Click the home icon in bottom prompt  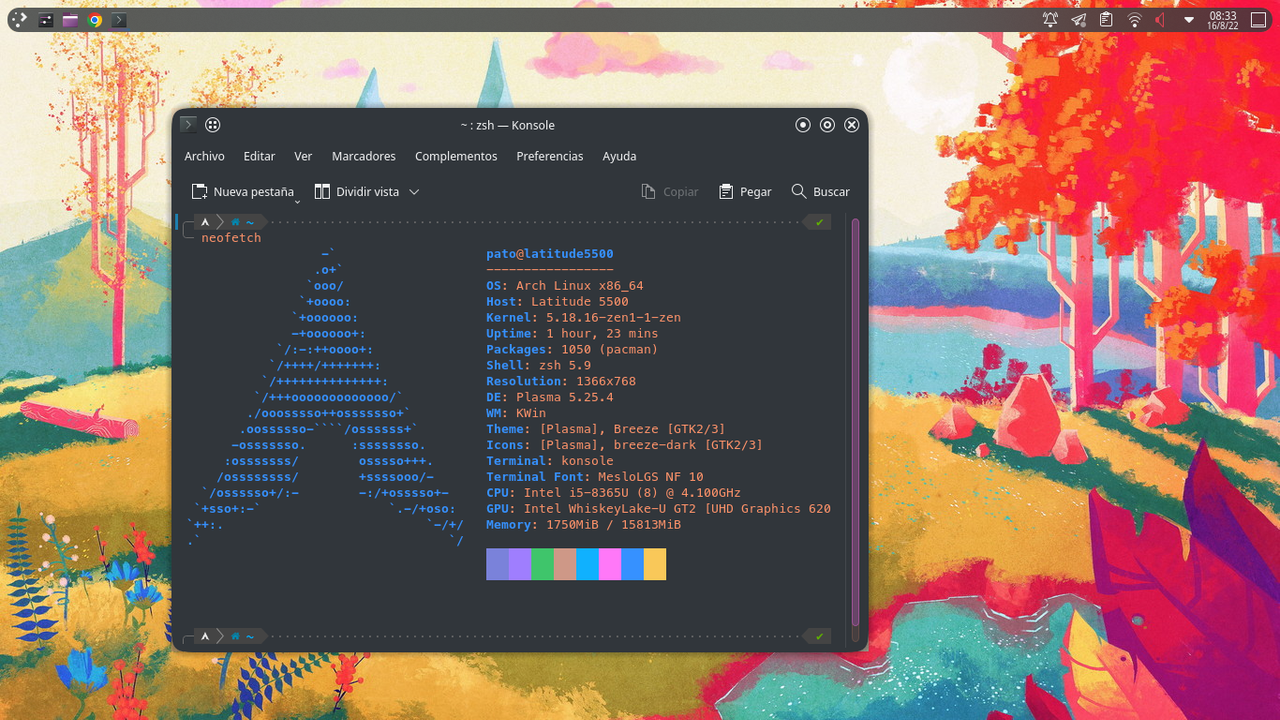click(x=236, y=636)
